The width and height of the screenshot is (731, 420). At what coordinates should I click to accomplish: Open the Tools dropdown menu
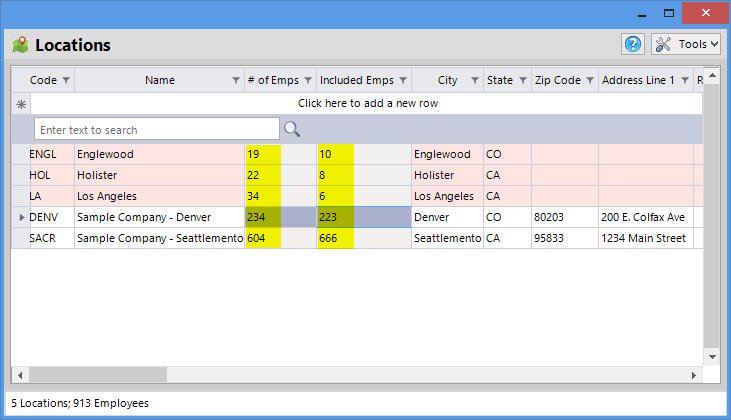click(686, 44)
